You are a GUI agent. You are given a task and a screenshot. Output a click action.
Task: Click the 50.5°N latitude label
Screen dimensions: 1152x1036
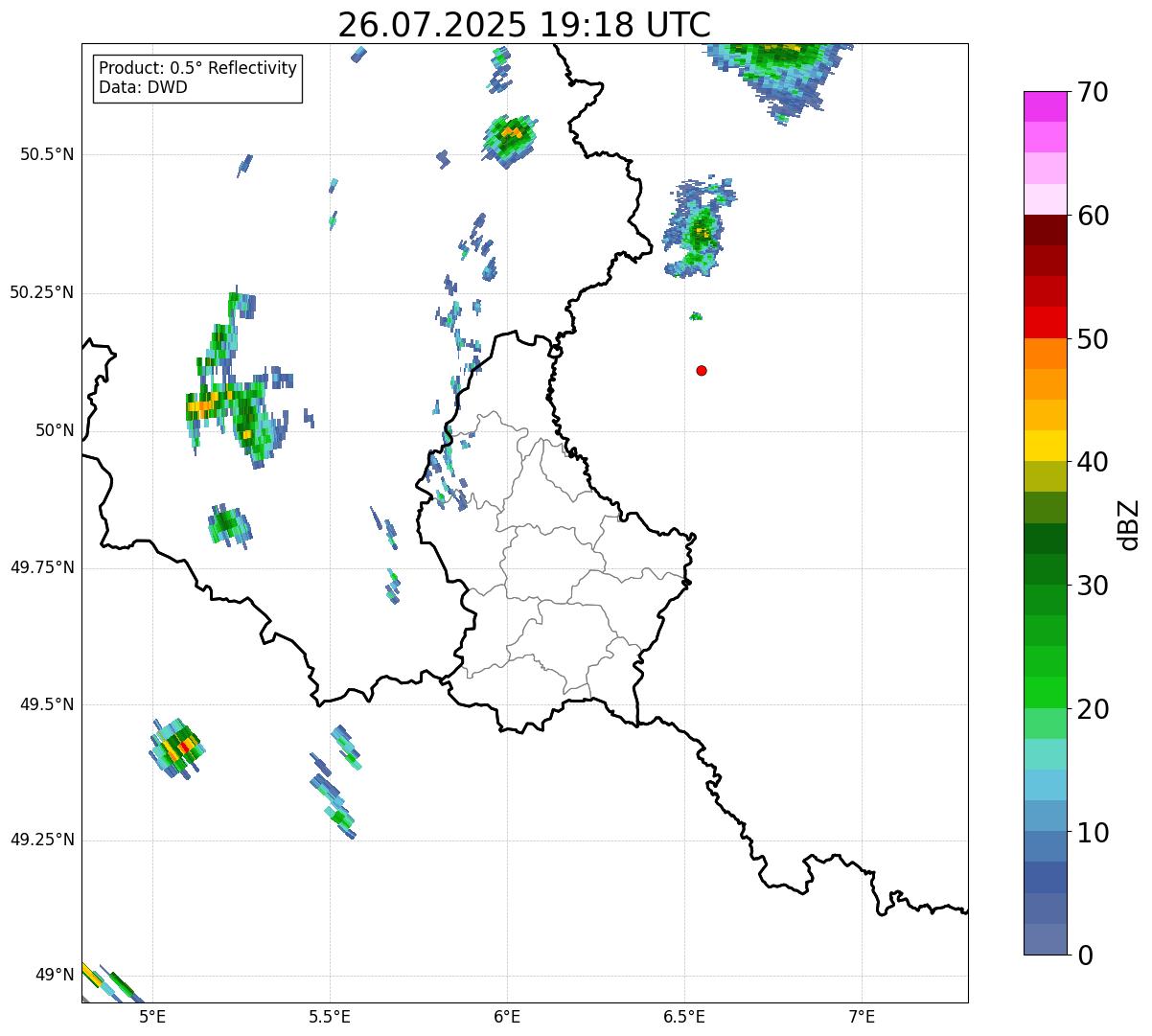[x=47, y=154]
